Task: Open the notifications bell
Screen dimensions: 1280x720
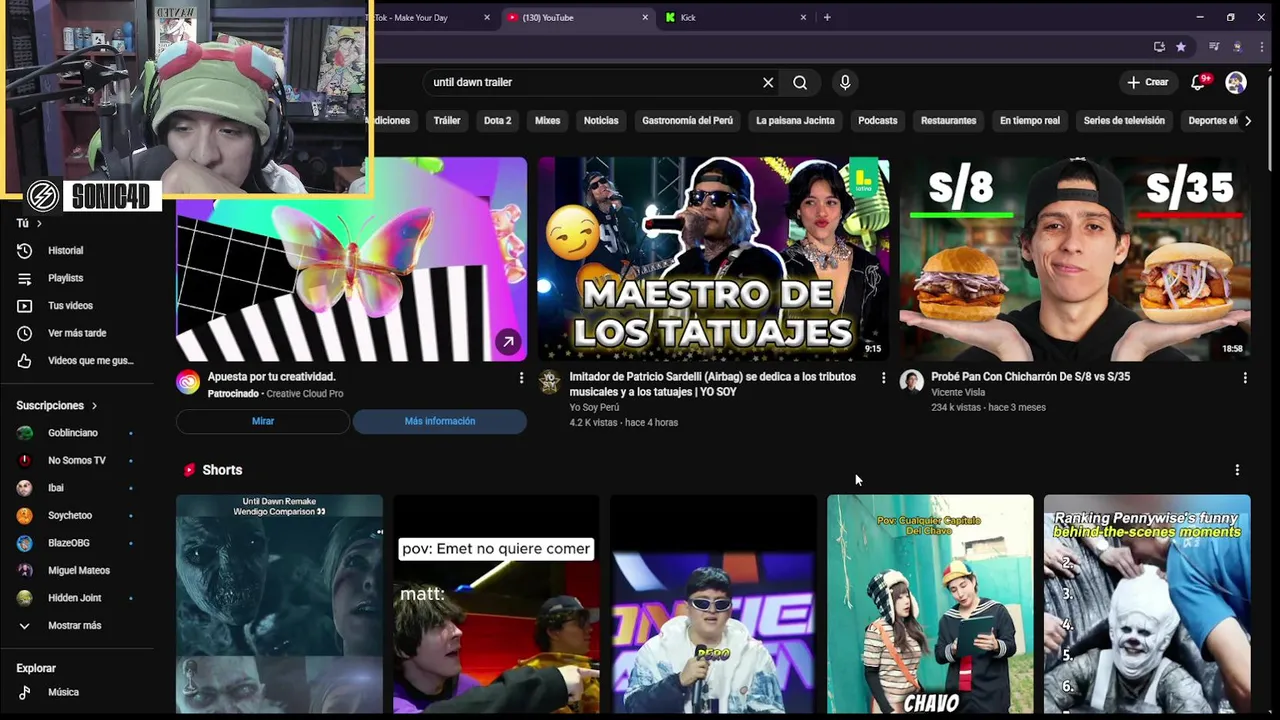Action: click(1198, 83)
